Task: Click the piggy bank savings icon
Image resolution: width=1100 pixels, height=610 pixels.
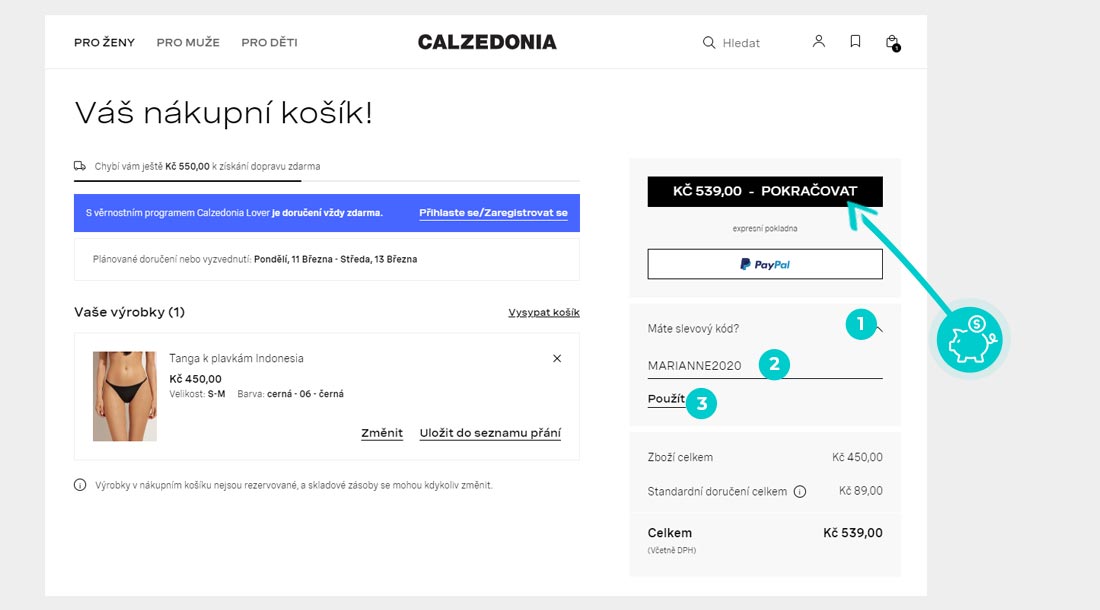Action: (x=969, y=340)
